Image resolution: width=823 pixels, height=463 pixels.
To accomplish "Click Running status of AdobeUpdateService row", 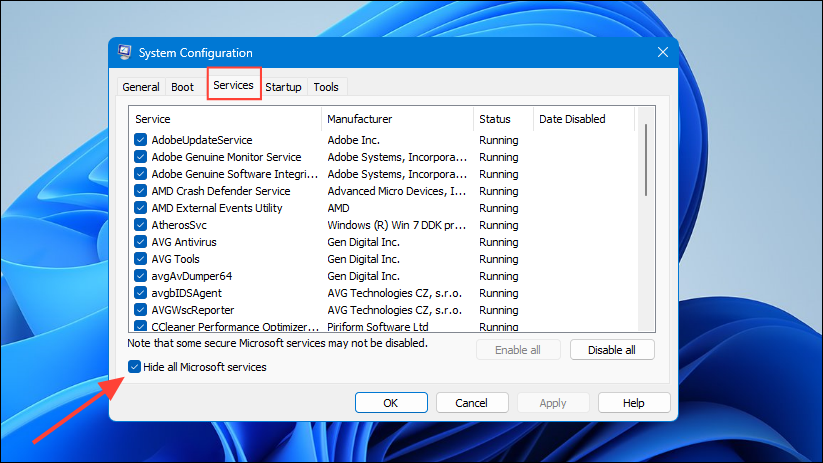I will (499, 140).
